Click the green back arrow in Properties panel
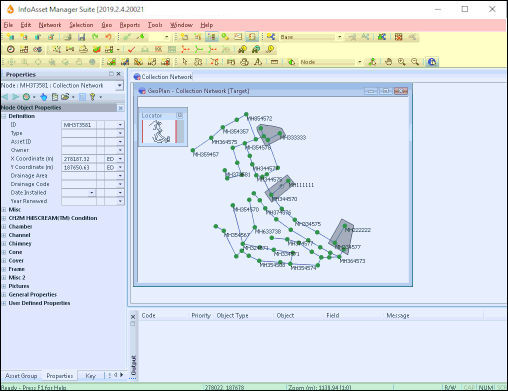 pos(5,97)
